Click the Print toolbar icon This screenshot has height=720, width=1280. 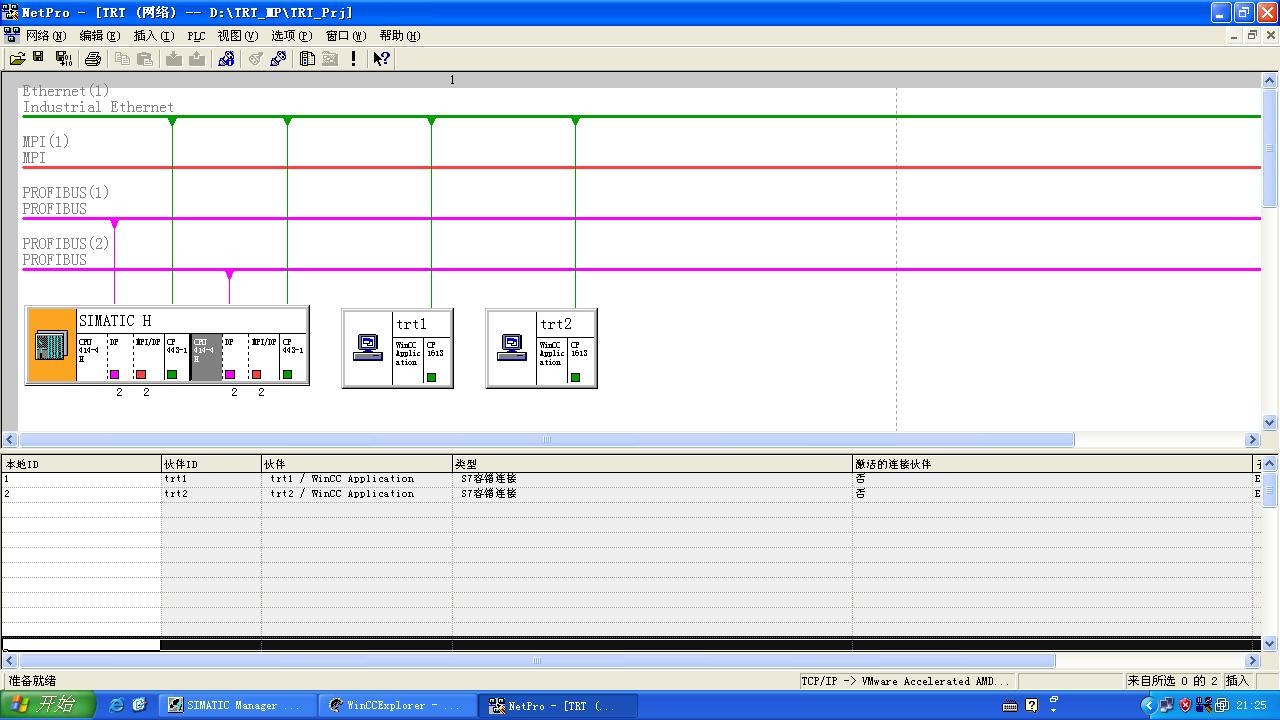[93, 59]
